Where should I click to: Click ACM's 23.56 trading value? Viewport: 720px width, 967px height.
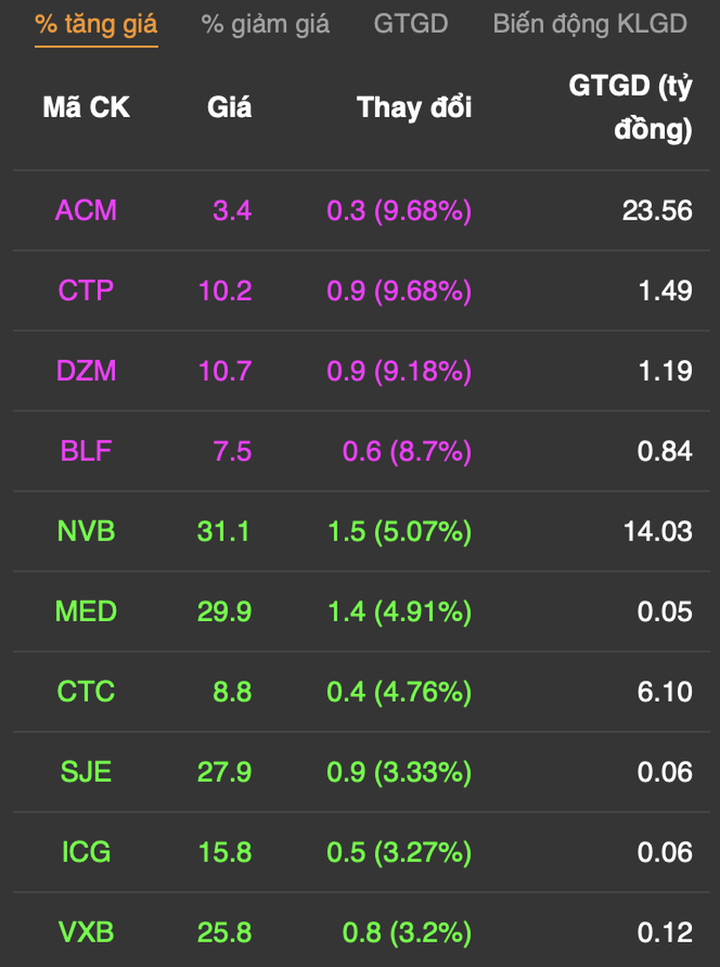(657, 210)
